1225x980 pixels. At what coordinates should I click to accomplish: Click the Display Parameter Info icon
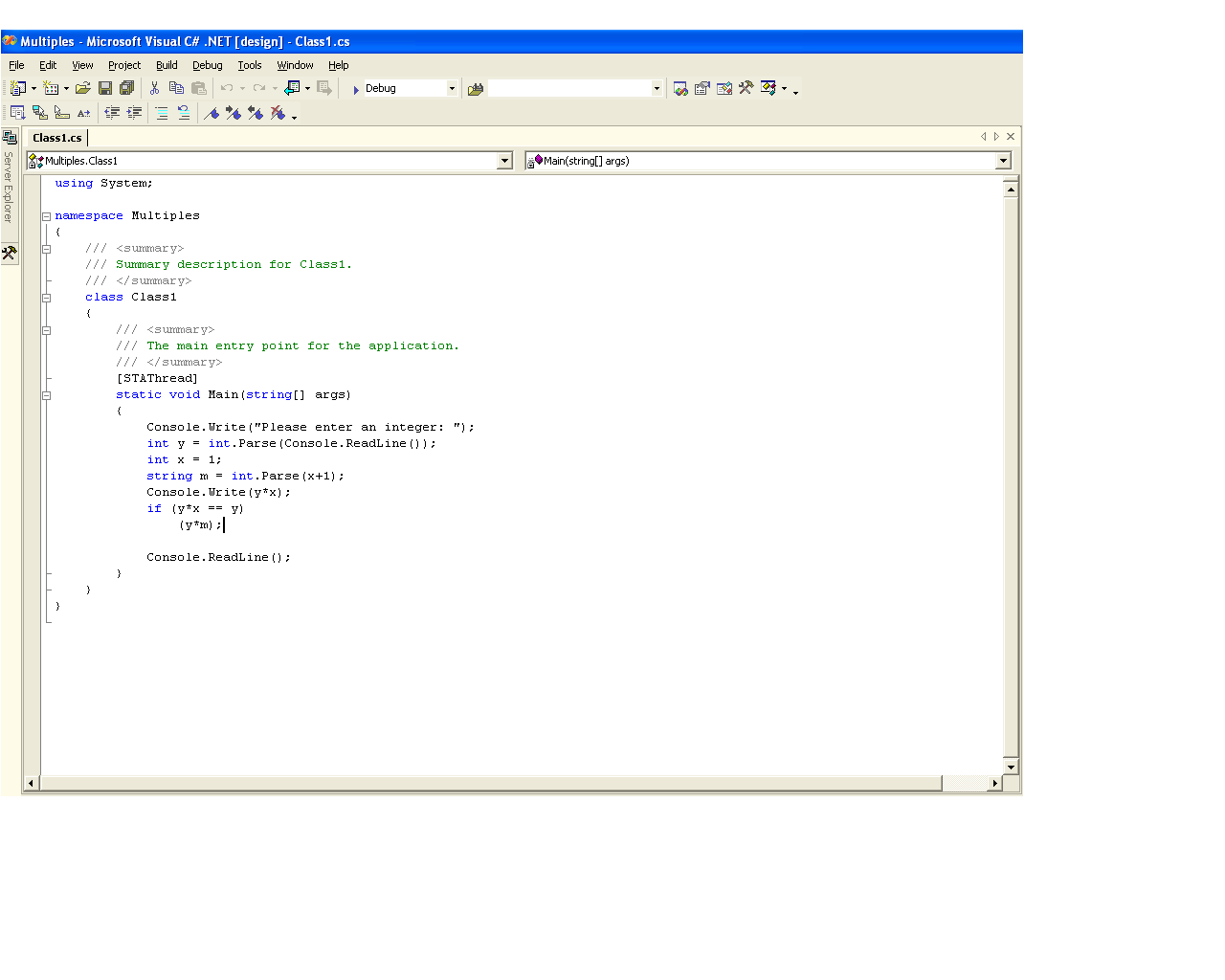coord(39,113)
